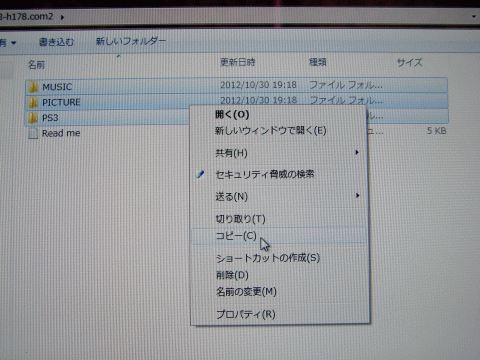The width and height of the screenshot is (480, 360).
Task: Click the PICTURE row type ファイル フォル...
Action: [x=346, y=100]
